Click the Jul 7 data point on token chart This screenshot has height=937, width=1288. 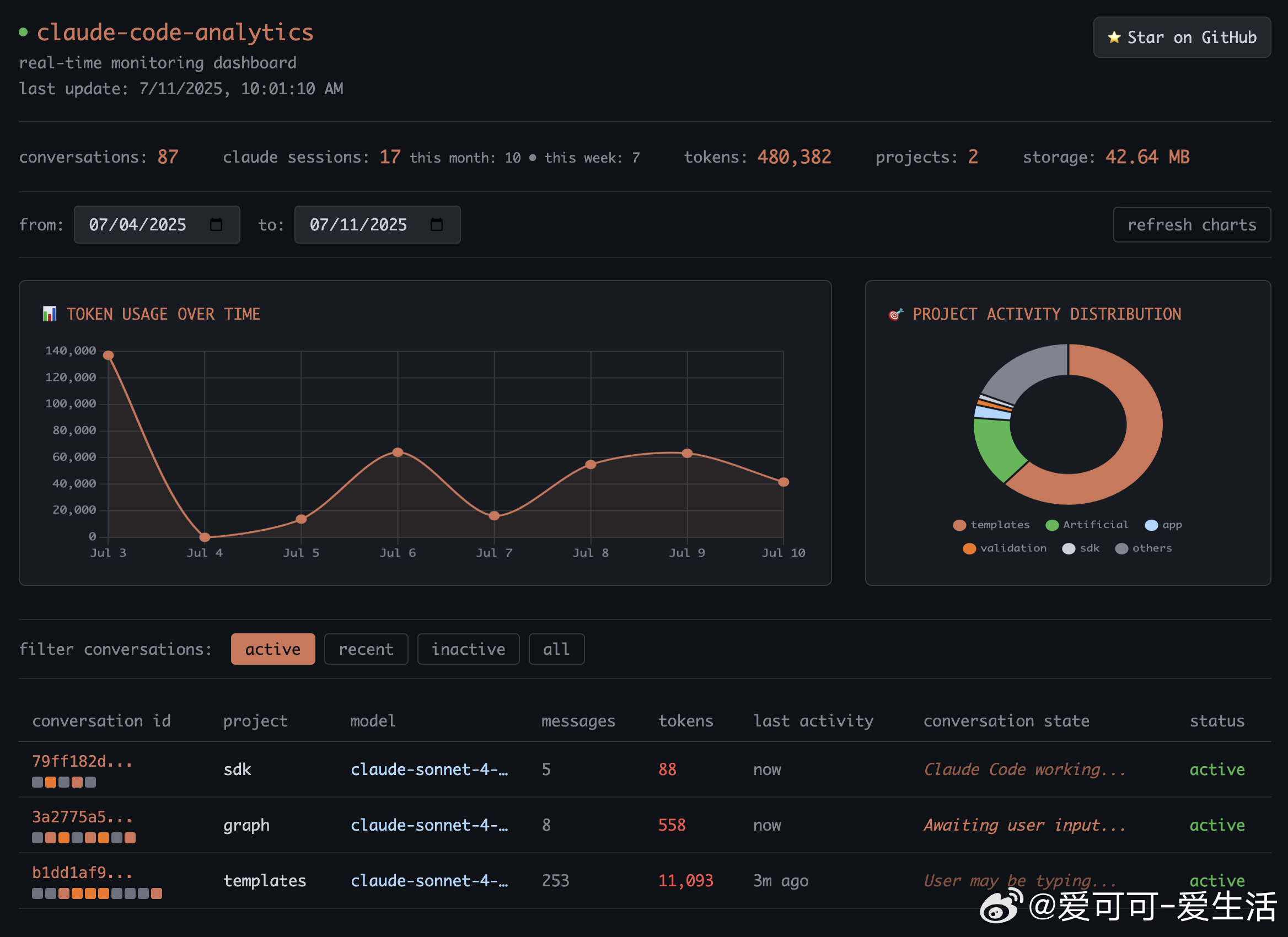pos(494,515)
